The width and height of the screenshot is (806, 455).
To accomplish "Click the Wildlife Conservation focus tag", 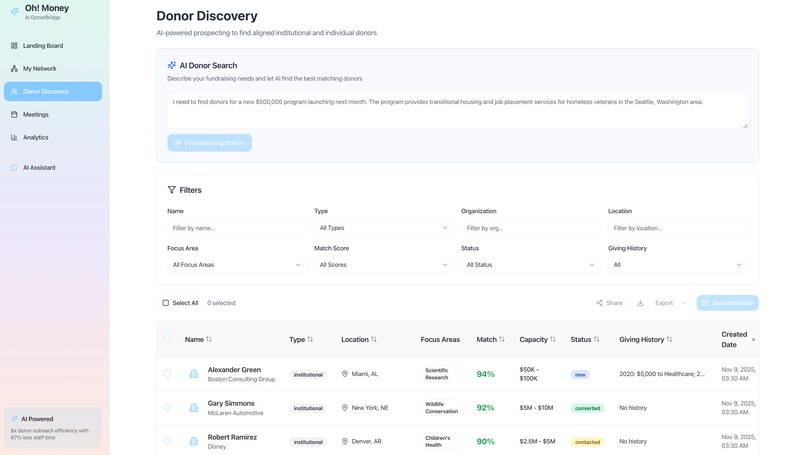I will (x=441, y=408).
